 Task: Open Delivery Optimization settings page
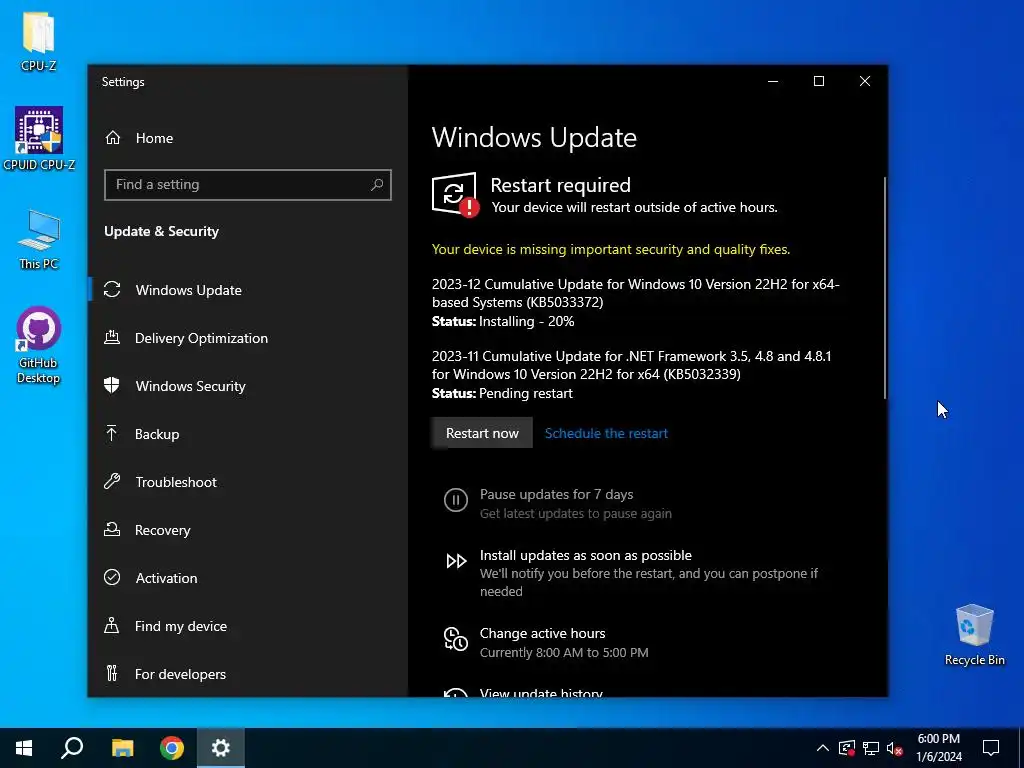[248, 338]
